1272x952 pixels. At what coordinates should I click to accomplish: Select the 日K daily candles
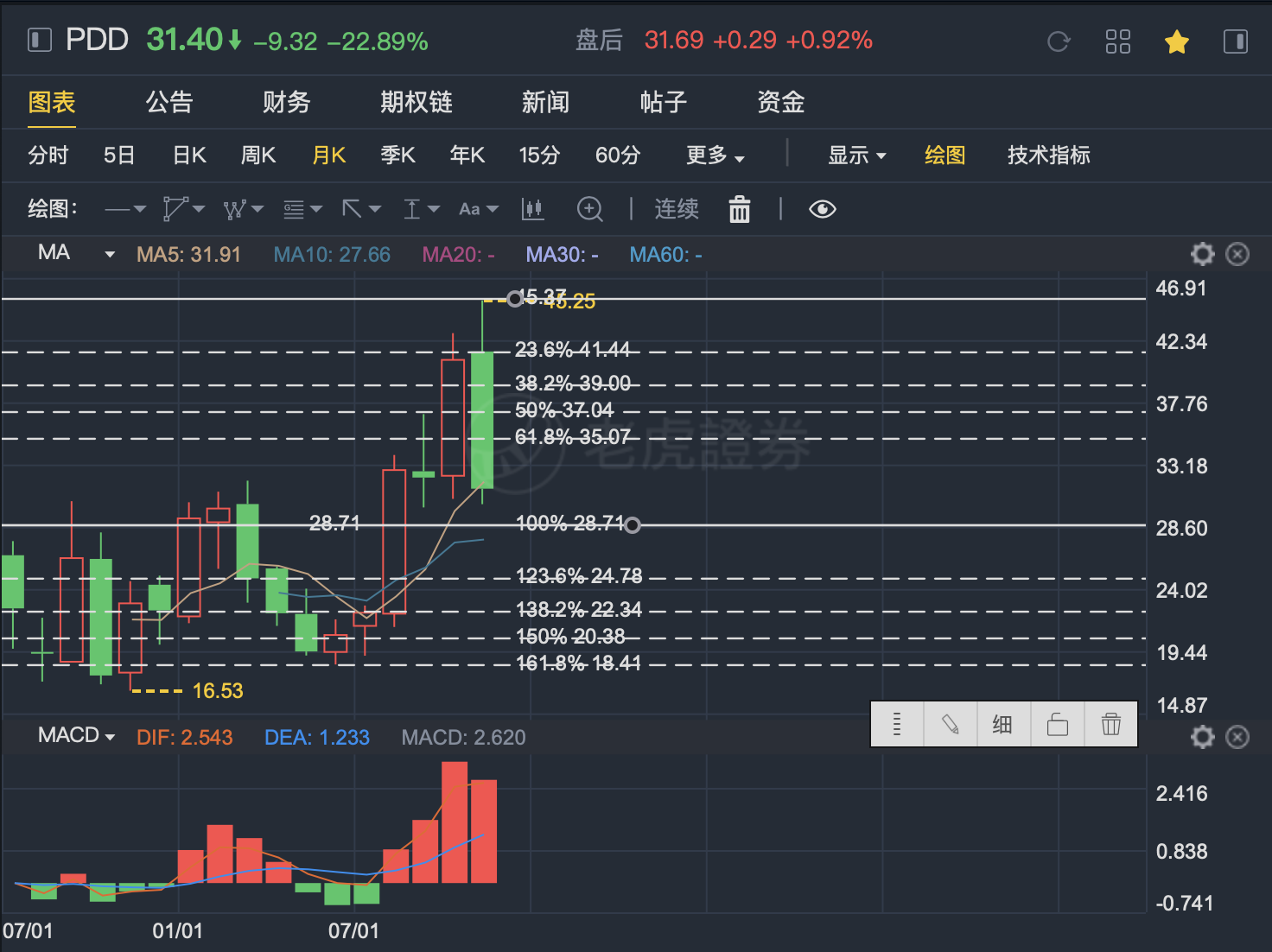point(189,155)
